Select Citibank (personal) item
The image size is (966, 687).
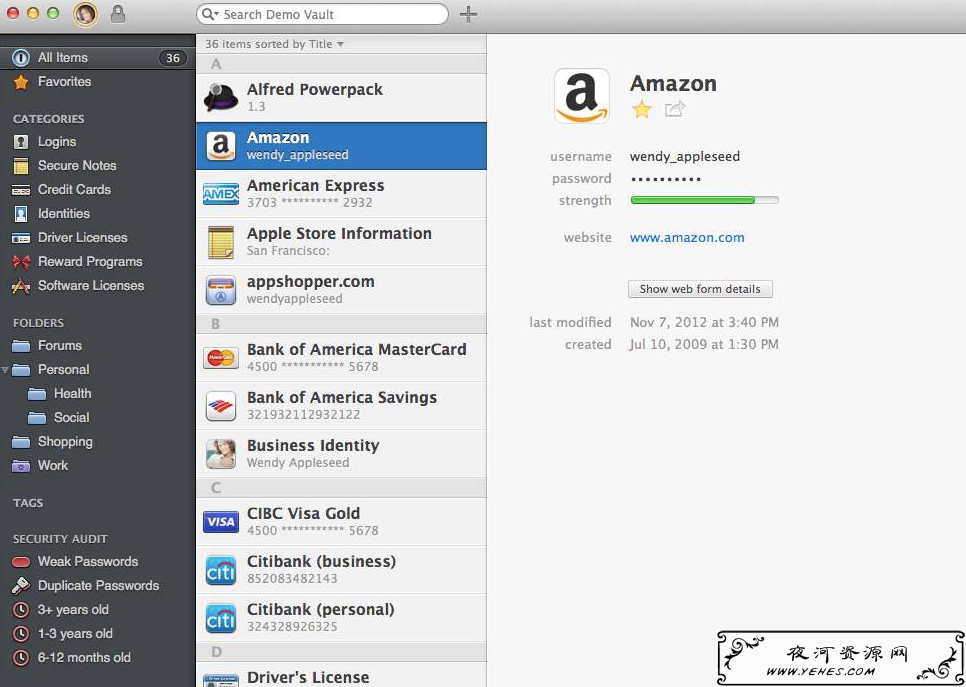point(341,617)
